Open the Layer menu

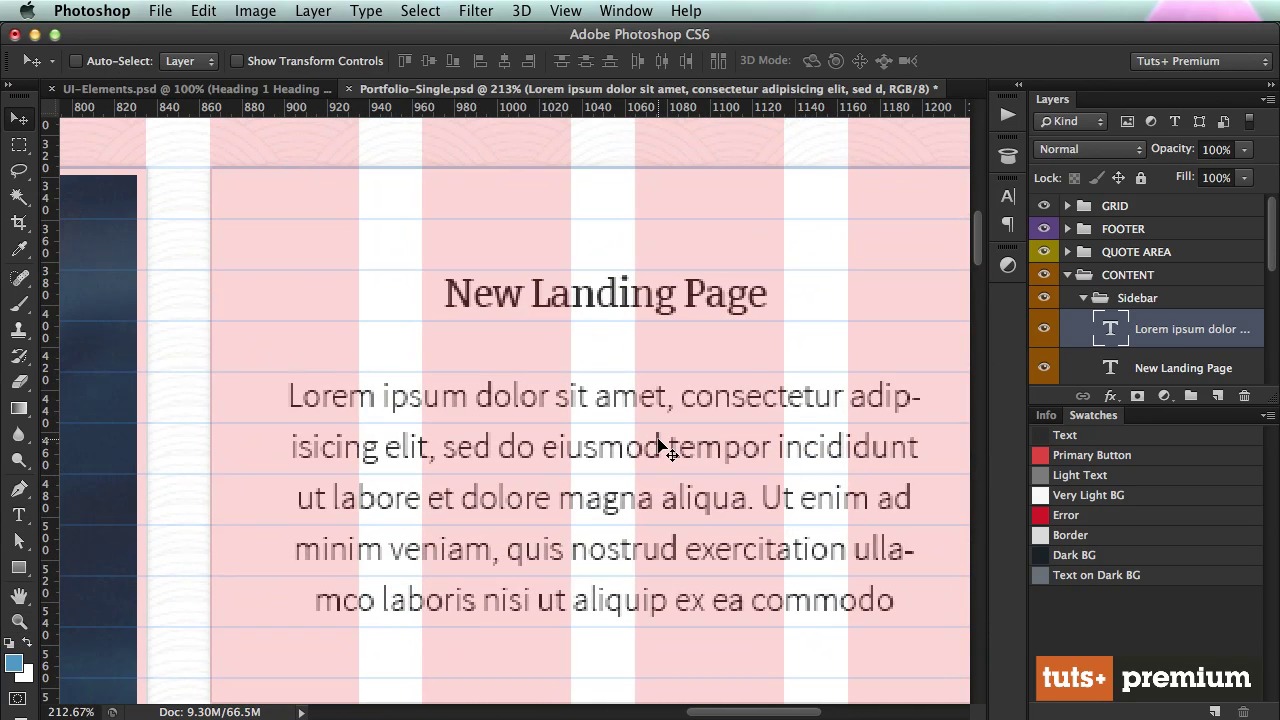click(313, 11)
